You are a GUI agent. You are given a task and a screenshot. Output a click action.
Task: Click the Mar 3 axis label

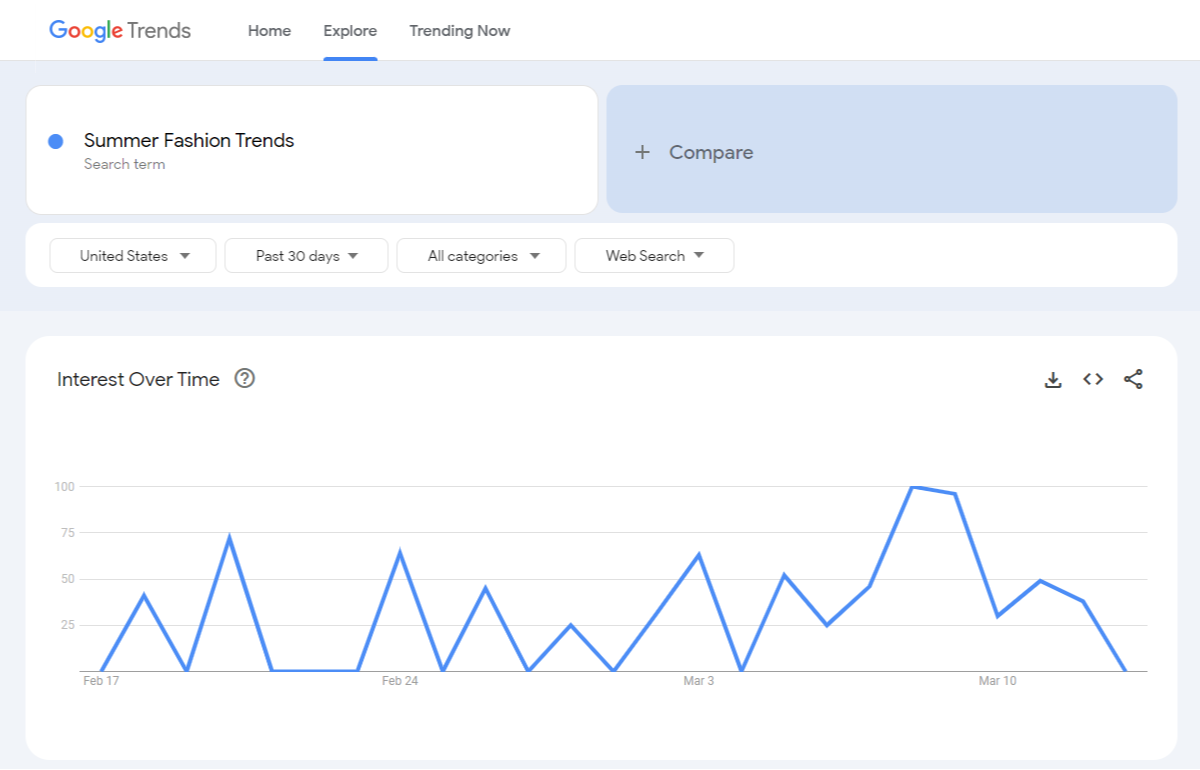pyautogui.click(x=699, y=681)
